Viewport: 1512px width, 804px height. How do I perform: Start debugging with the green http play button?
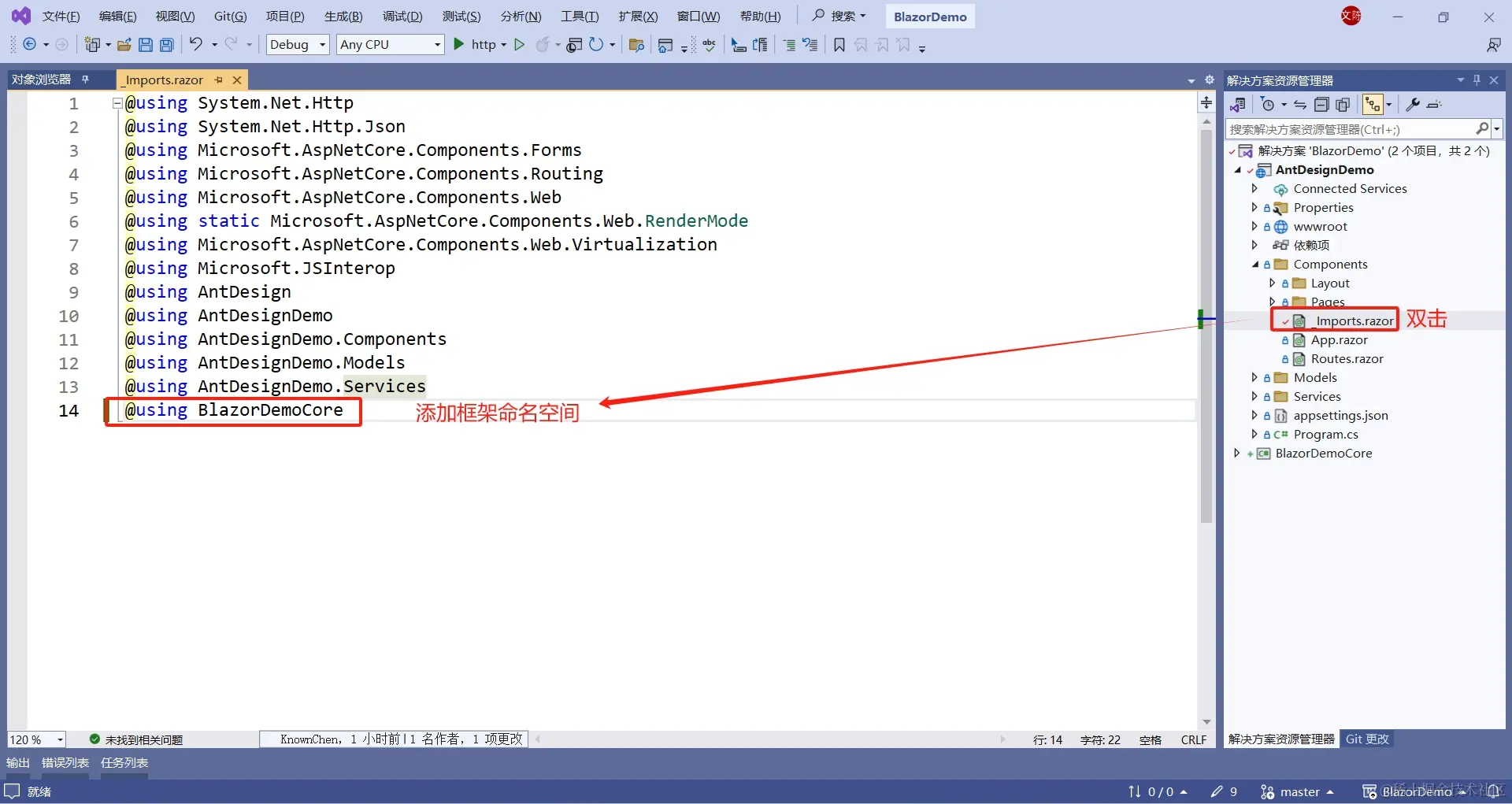point(459,45)
